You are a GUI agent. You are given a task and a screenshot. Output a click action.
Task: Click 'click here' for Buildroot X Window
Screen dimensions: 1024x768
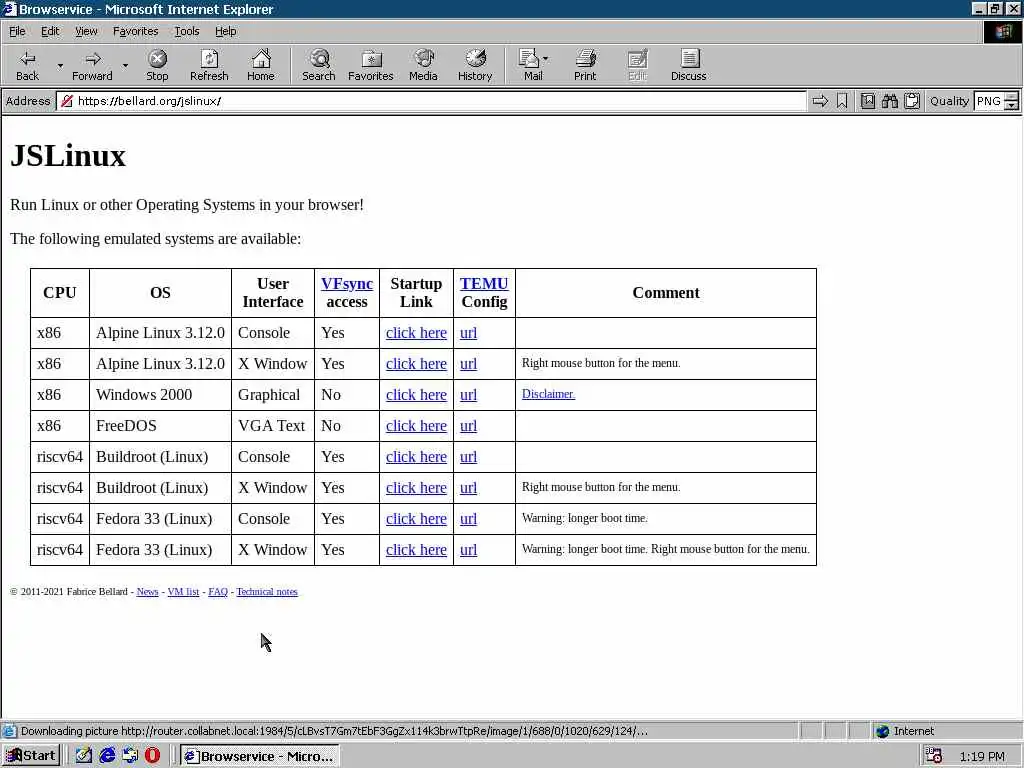(x=416, y=488)
